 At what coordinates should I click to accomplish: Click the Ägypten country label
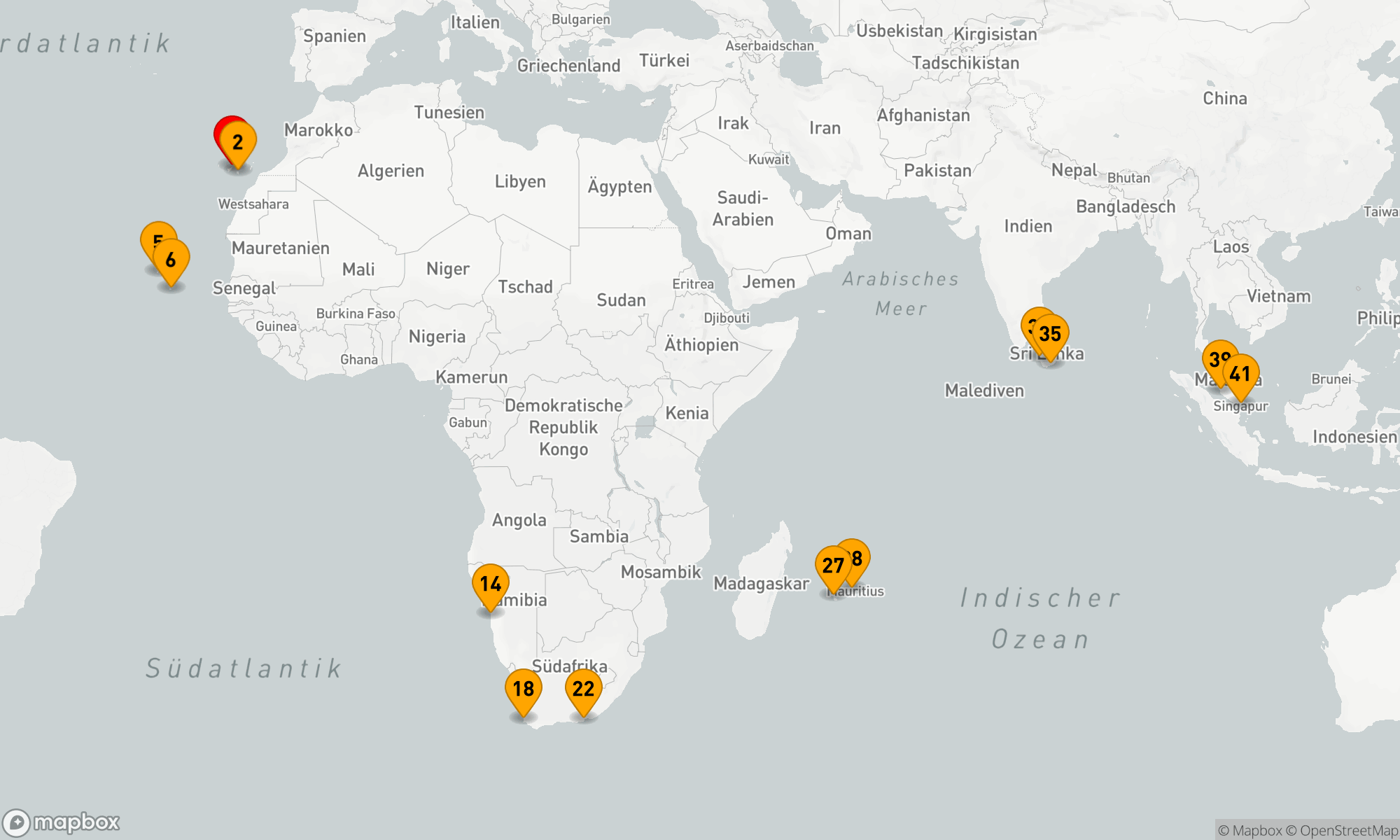pyautogui.click(x=619, y=187)
